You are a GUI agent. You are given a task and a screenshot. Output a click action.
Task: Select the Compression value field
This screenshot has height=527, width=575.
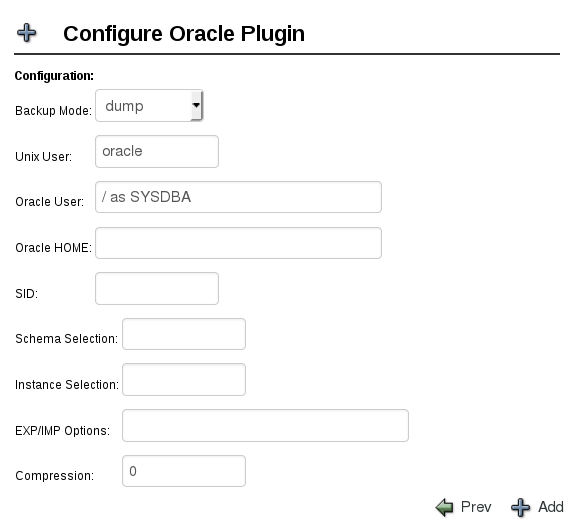coord(184,471)
